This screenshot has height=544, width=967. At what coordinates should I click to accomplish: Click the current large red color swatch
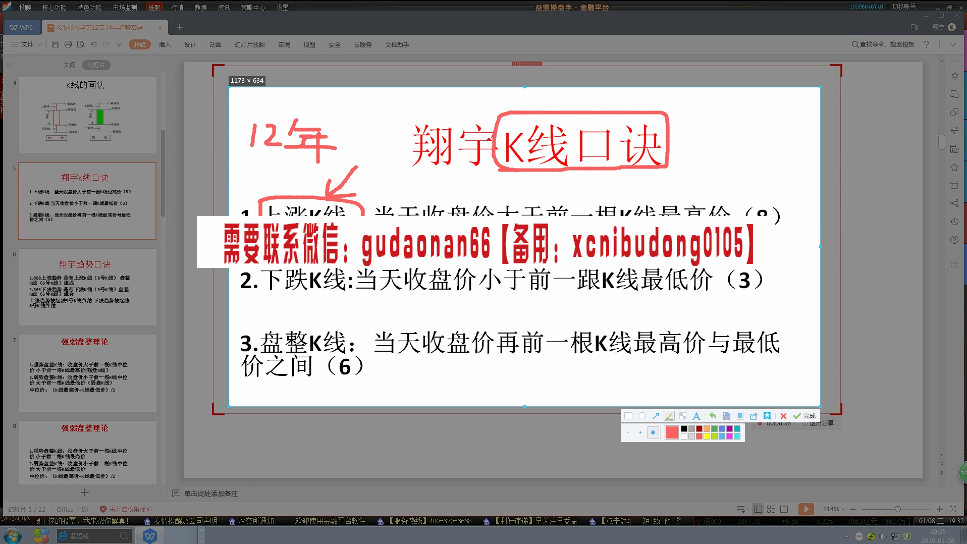click(x=672, y=432)
